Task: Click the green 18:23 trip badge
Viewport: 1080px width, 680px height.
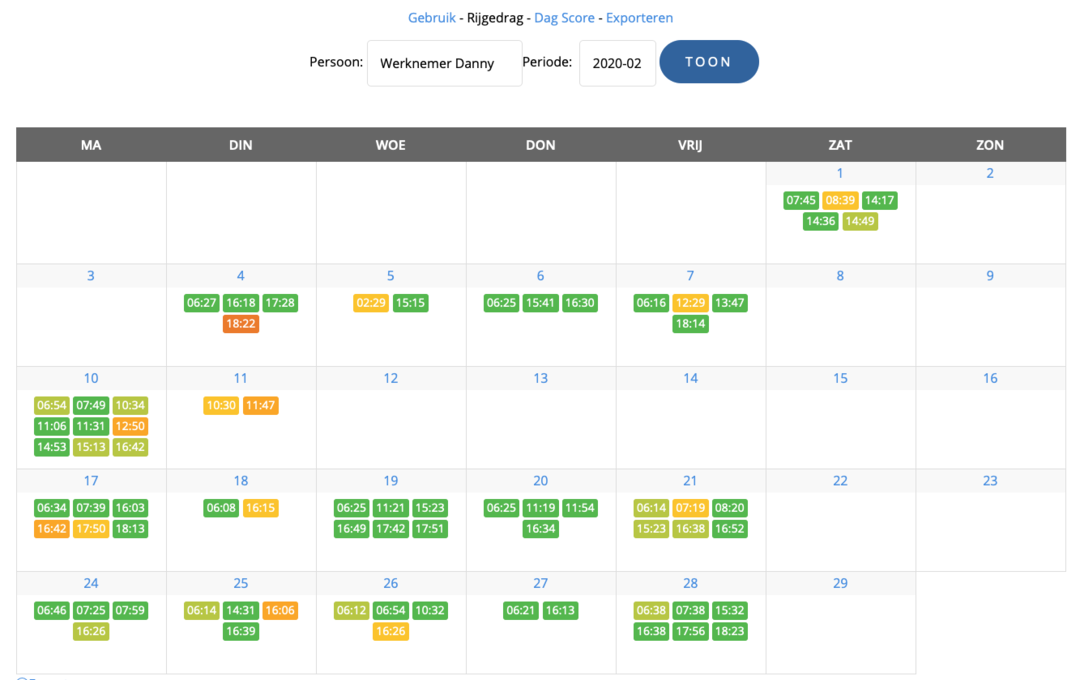Action: coord(729,631)
